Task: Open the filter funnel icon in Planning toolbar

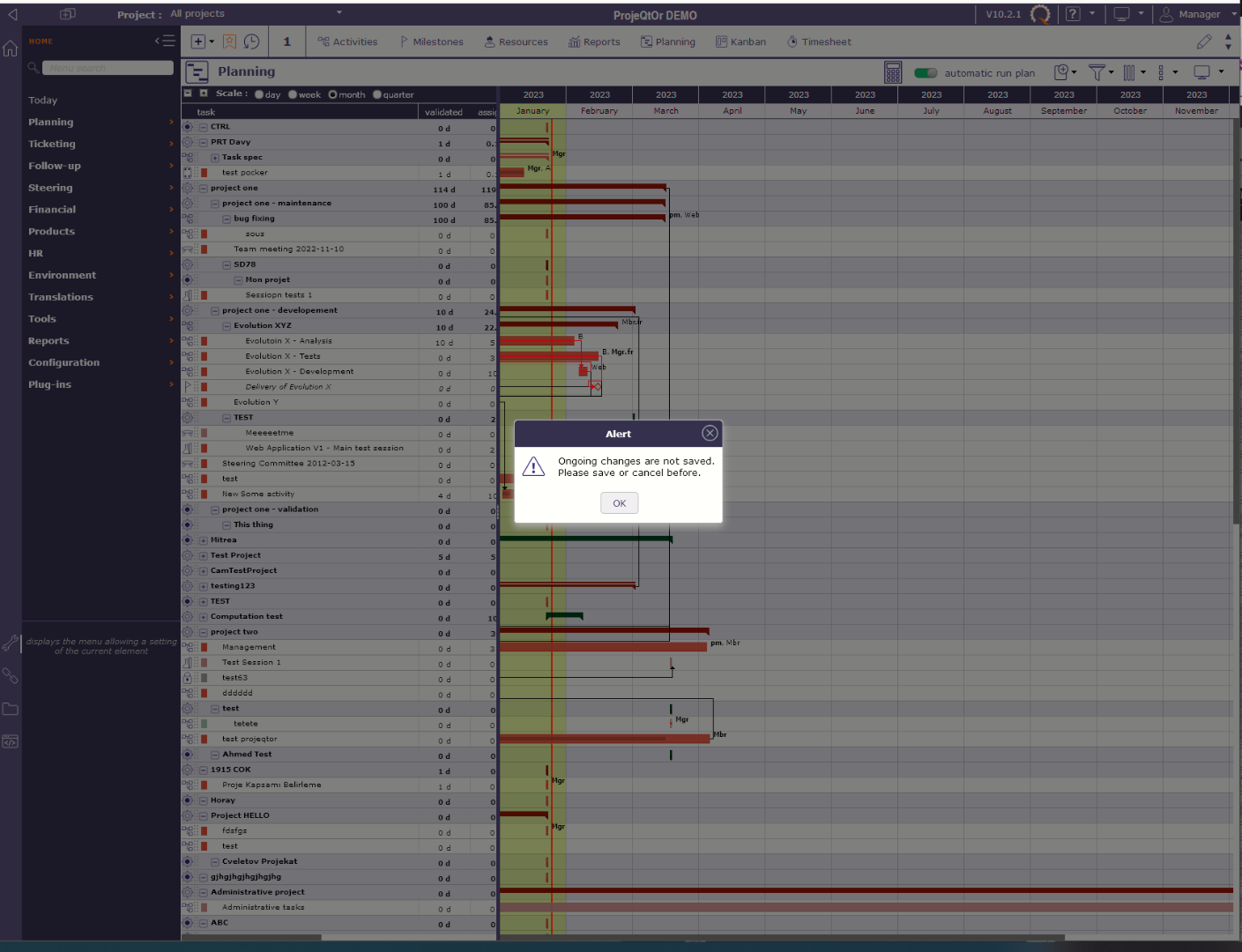Action: pos(1097,72)
